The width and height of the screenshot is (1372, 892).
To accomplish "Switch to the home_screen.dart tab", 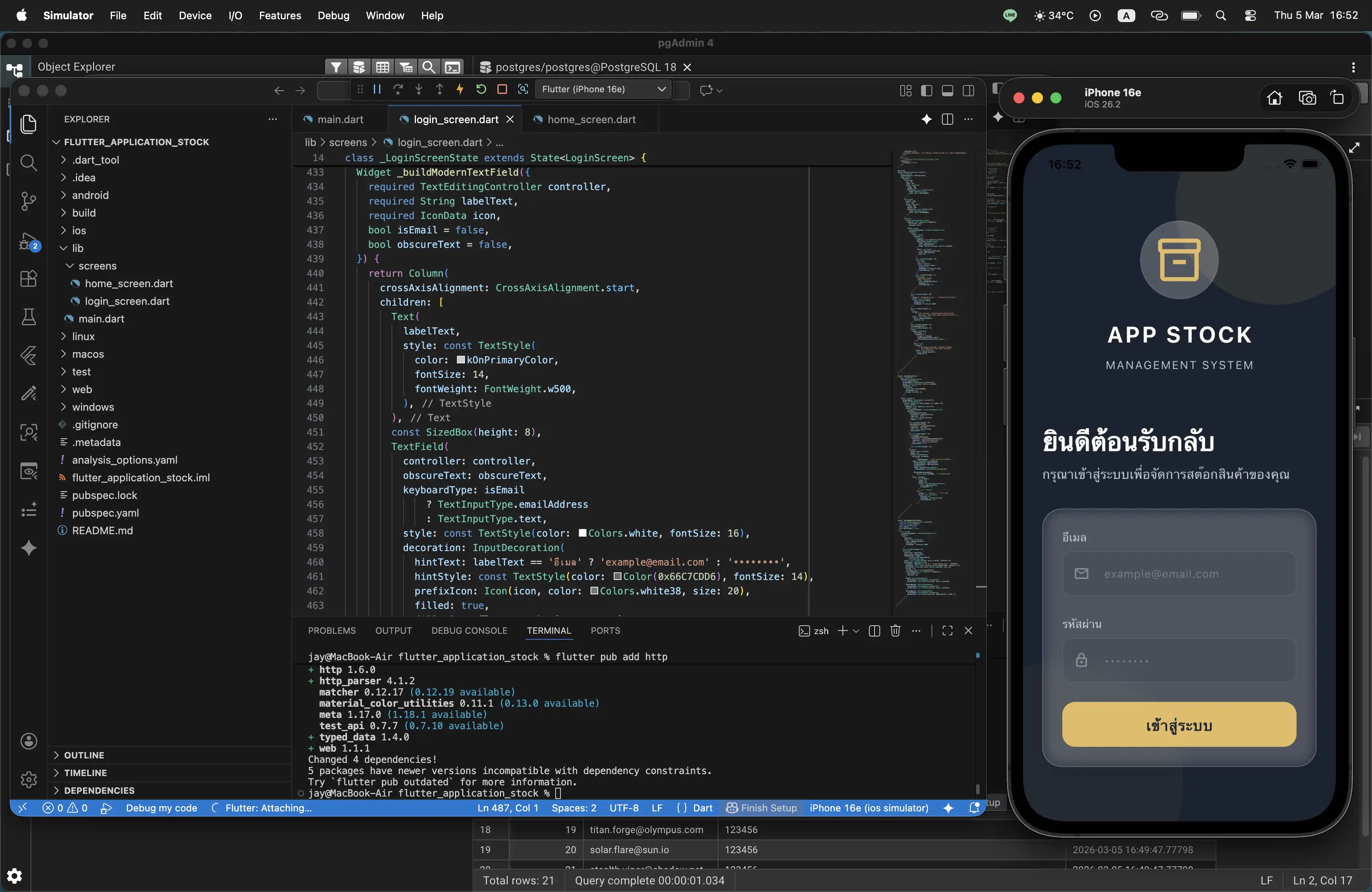I will point(590,119).
